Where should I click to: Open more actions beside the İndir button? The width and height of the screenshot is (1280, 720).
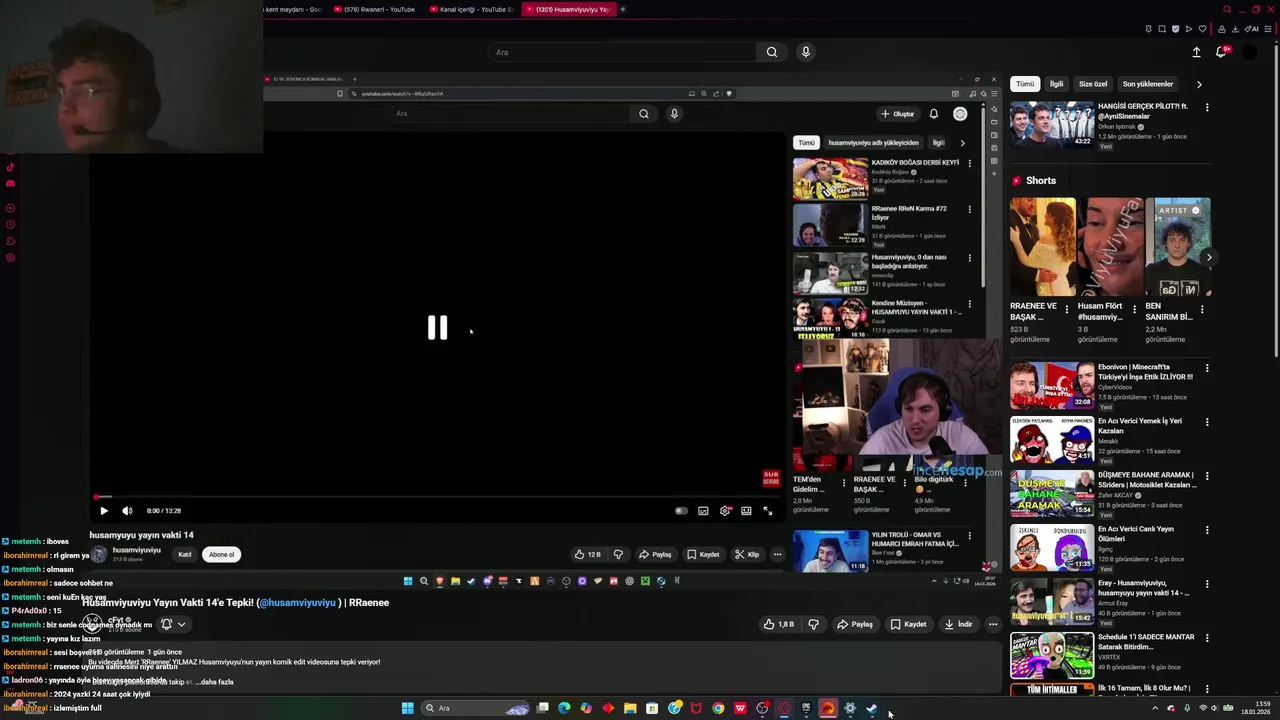point(993,624)
